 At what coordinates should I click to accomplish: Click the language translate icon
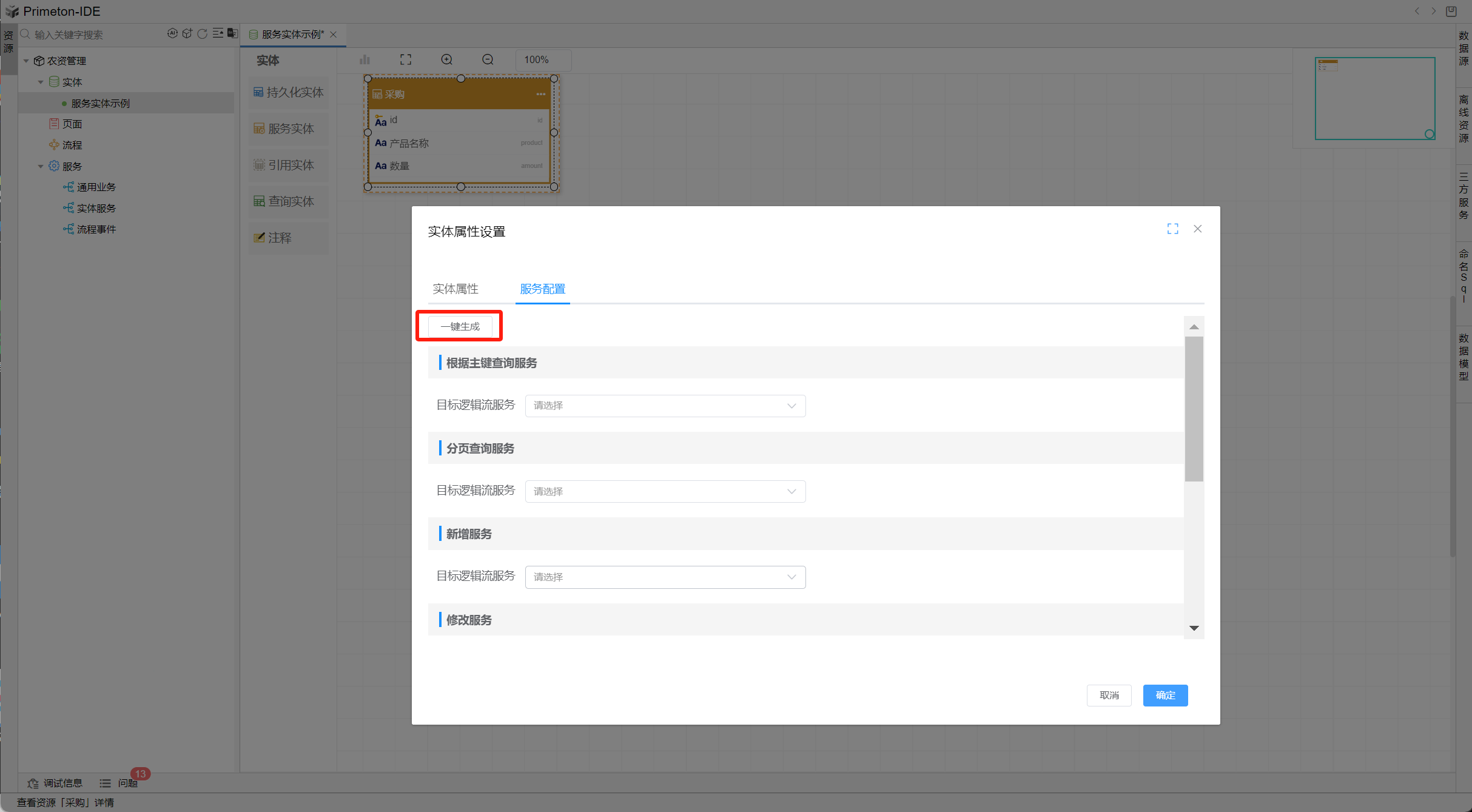tap(232, 34)
